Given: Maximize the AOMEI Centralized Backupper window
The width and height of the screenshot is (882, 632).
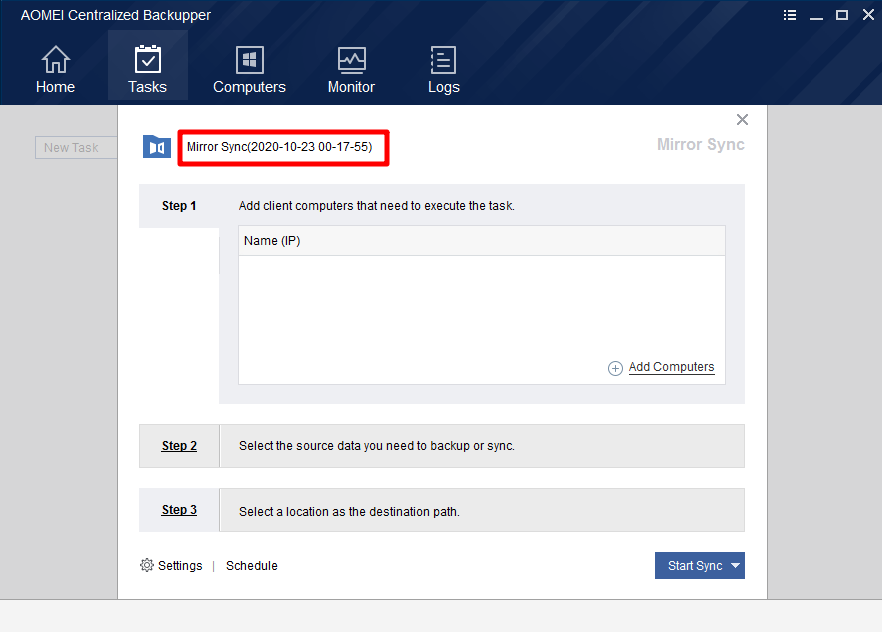Looking at the screenshot, I should tap(842, 15).
